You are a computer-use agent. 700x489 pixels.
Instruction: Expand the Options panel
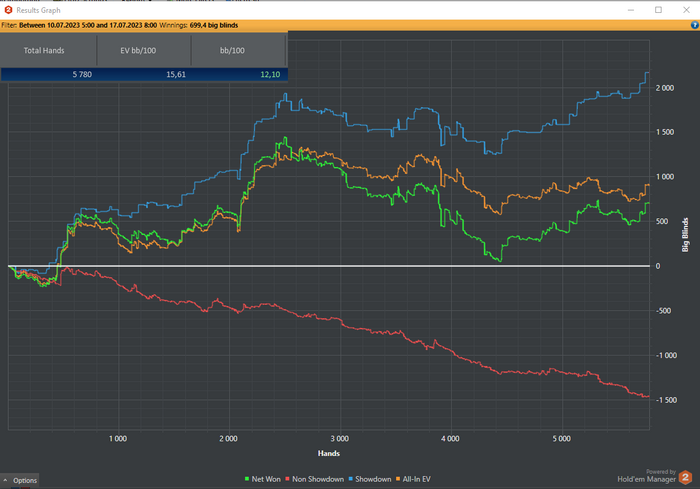[20, 480]
